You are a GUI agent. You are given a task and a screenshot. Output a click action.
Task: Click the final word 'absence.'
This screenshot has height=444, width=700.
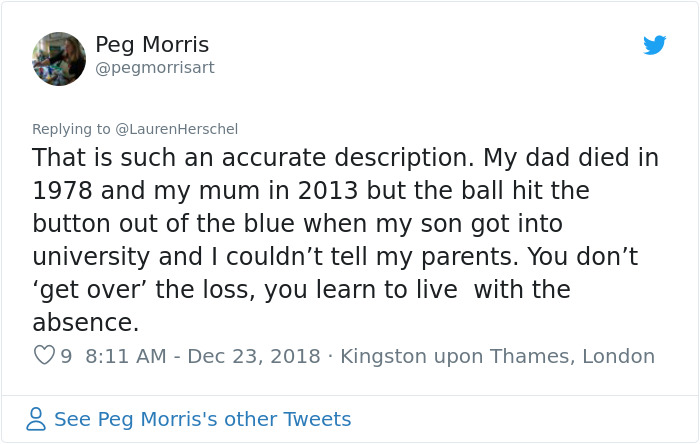[86, 323]
